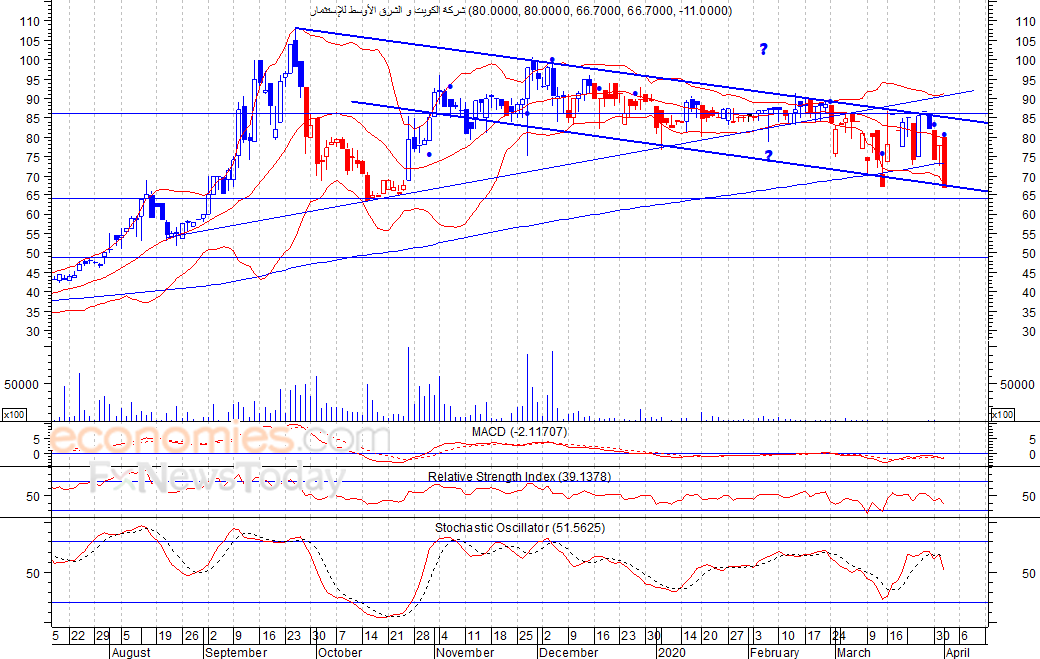
Task: Click the x100 volume scale label on left axis
Action: (x=14, y=414)
